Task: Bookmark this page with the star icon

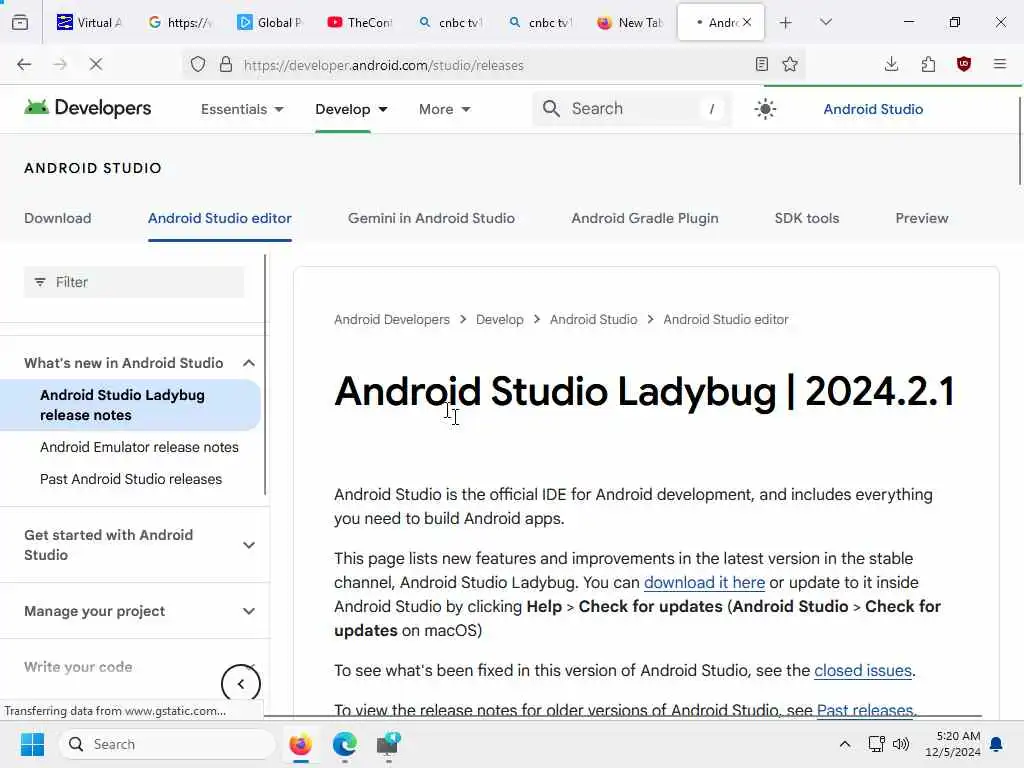Action: (x=790, y=64)
